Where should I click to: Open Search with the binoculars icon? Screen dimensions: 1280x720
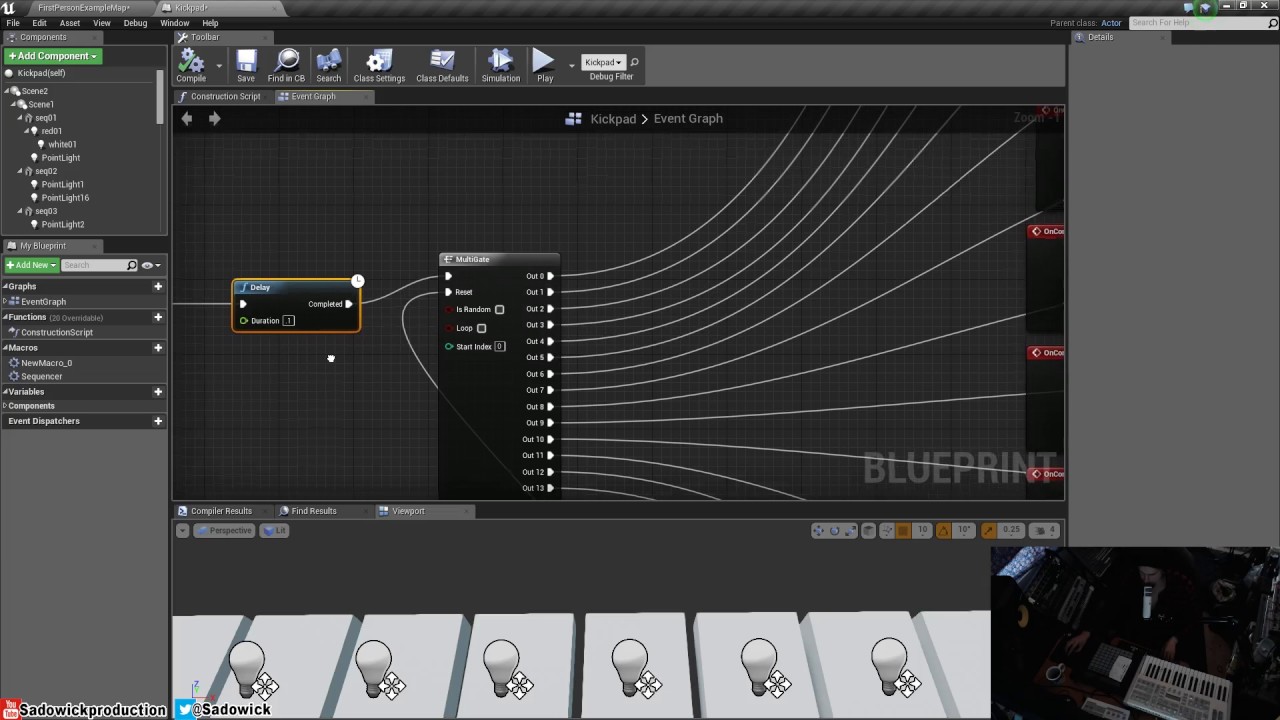(x=328, y=63)
